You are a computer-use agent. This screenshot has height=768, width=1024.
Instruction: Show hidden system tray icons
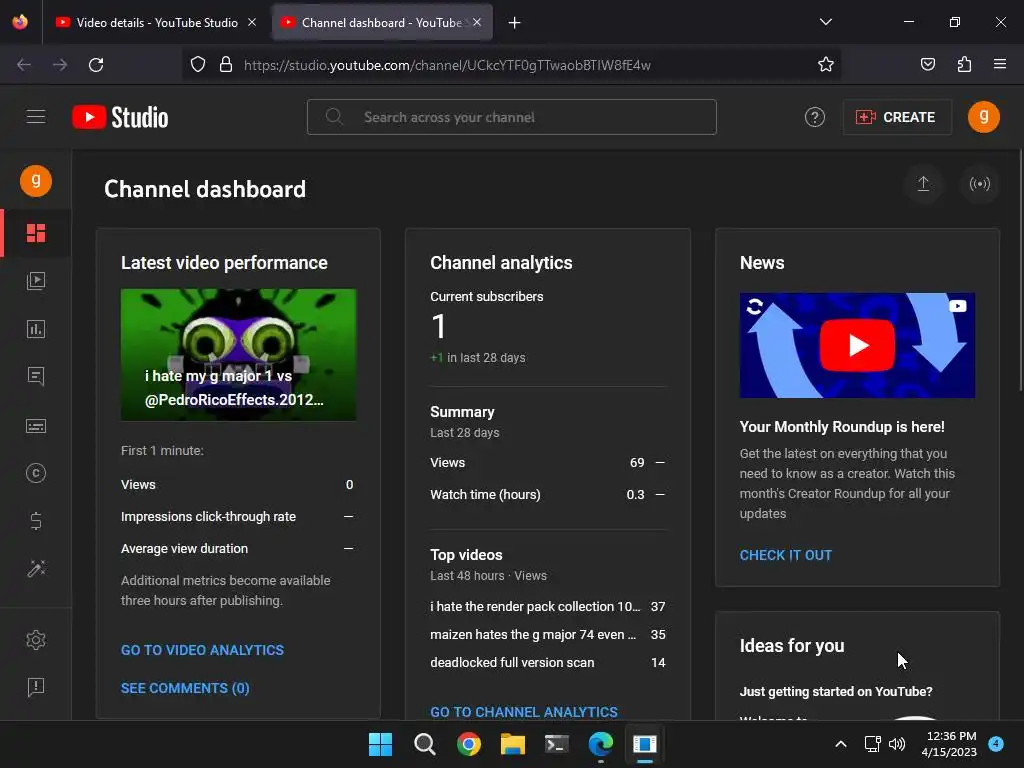point(841,744)
